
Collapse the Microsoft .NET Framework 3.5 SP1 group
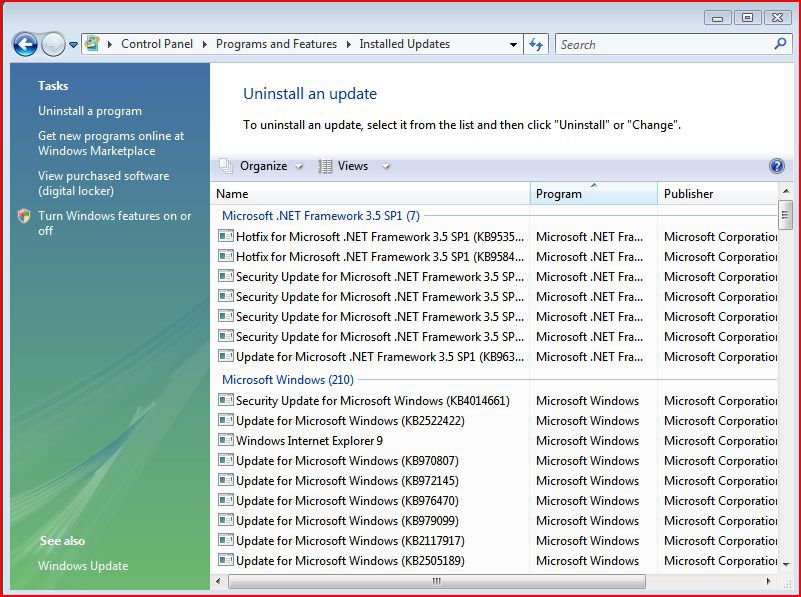pos(320,215)
